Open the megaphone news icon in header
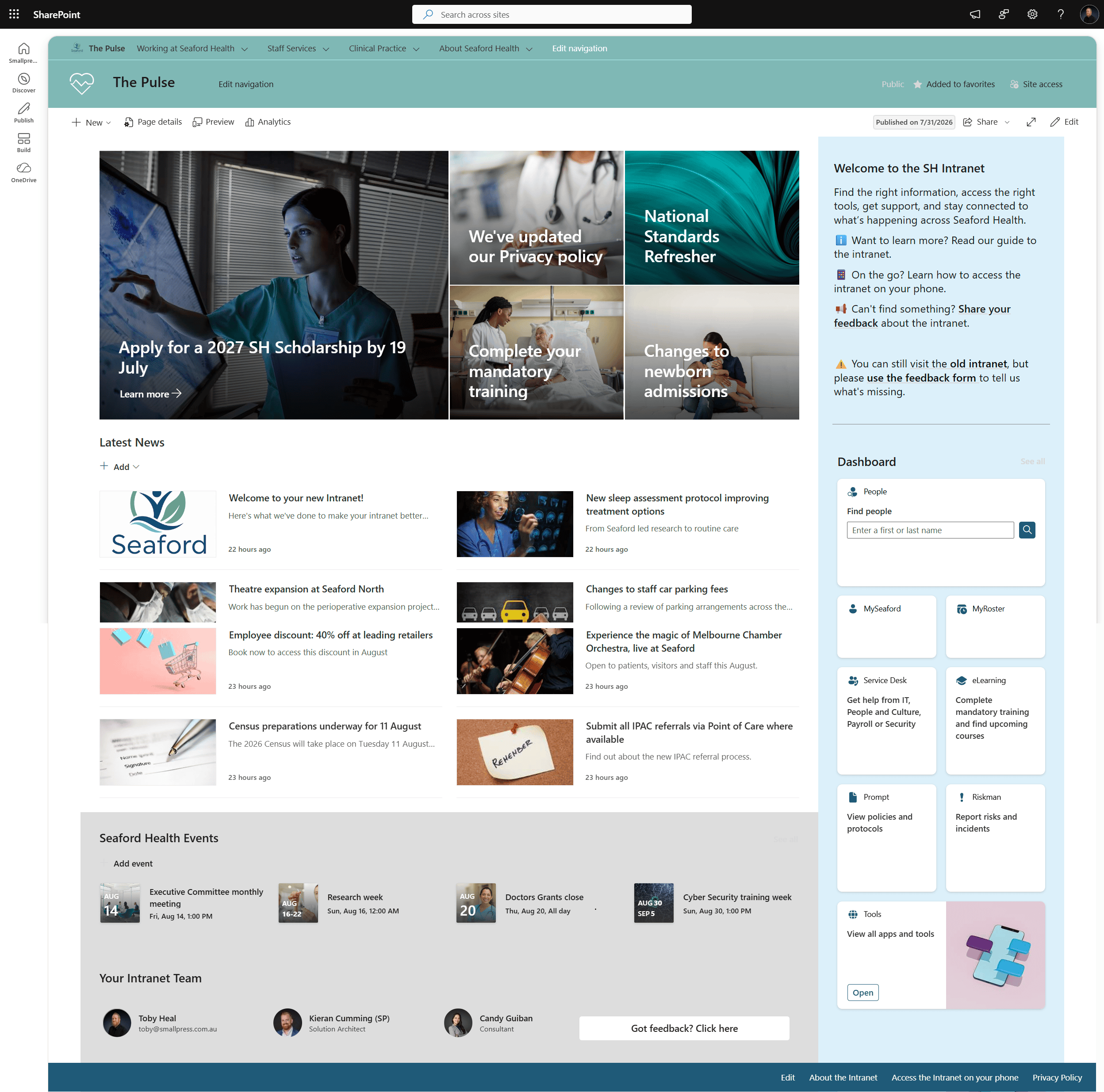The height and width of the screenshot is (1092, 1104). (x=975, y=14)
